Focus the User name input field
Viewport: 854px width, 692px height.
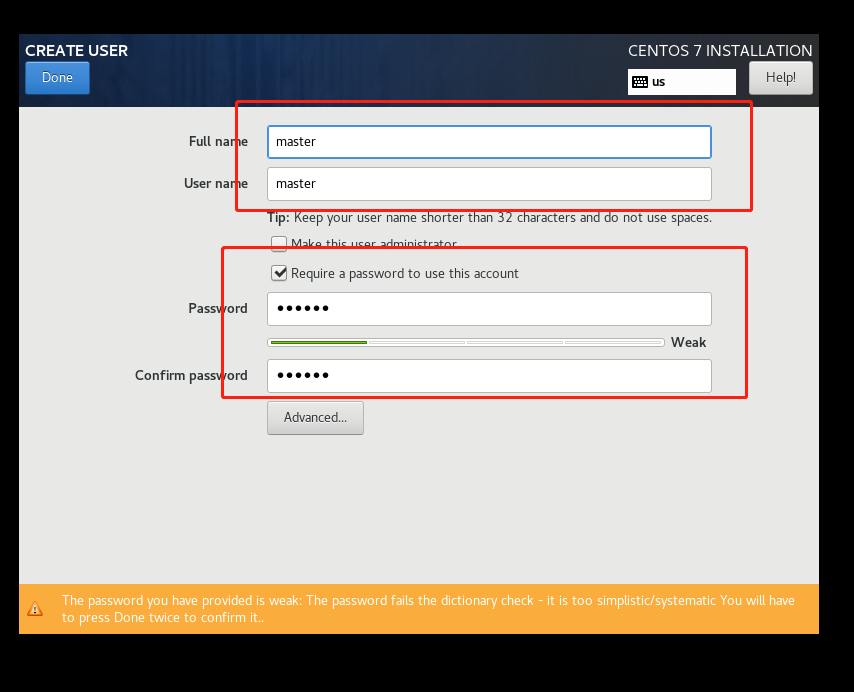(489, 184)
